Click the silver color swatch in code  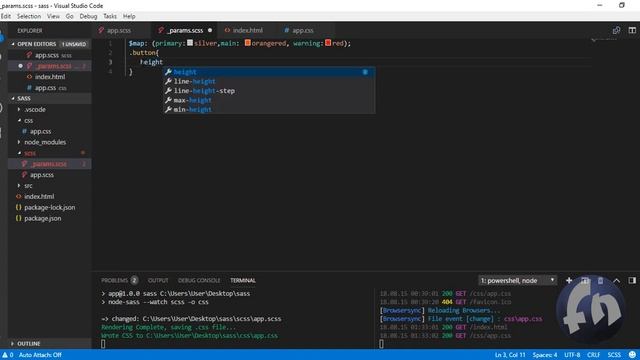[x=190, y=42]
